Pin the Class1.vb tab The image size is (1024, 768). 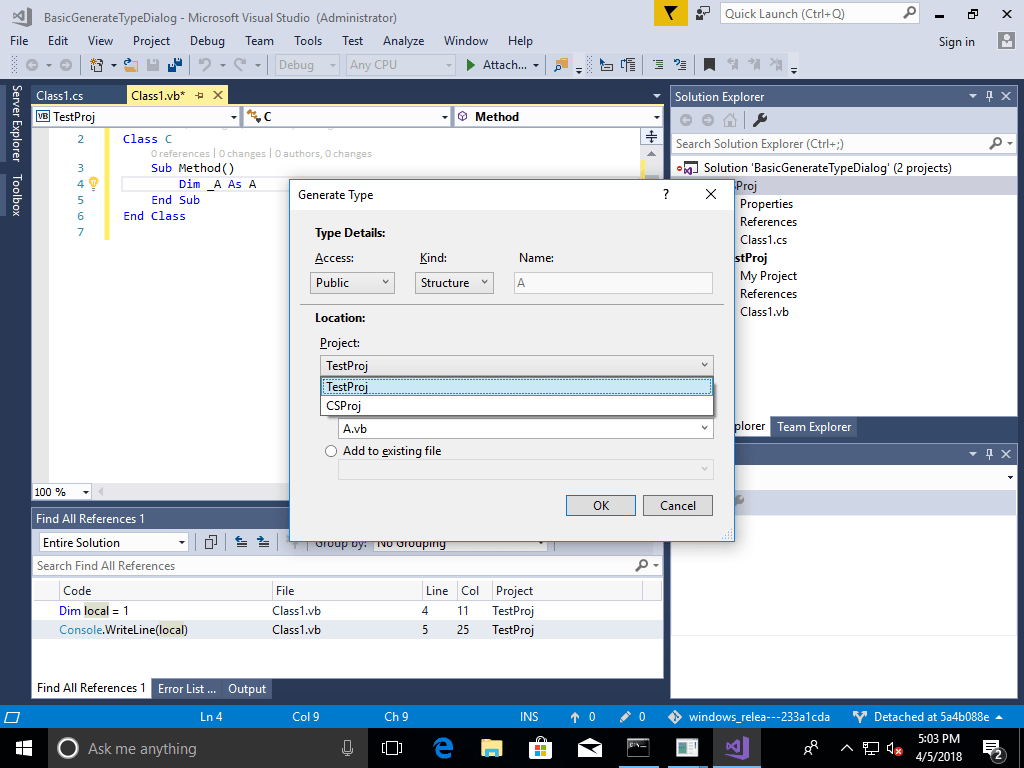click(x=200, y=95)
